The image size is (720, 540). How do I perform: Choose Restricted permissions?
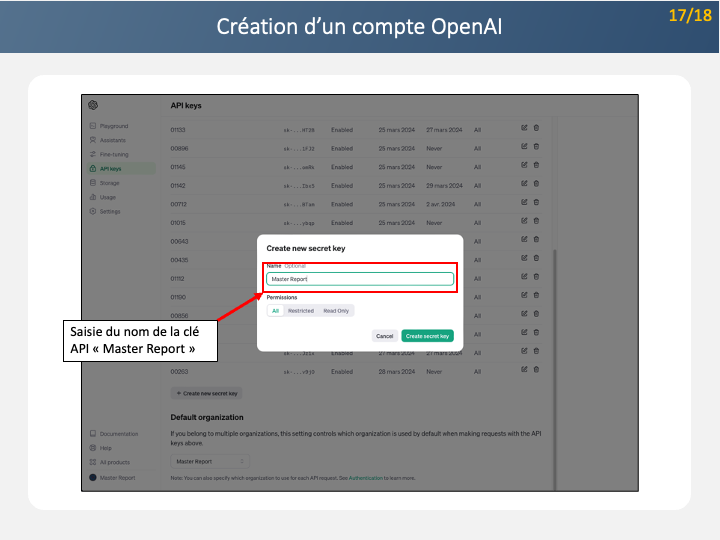click(x=300, y=311)
